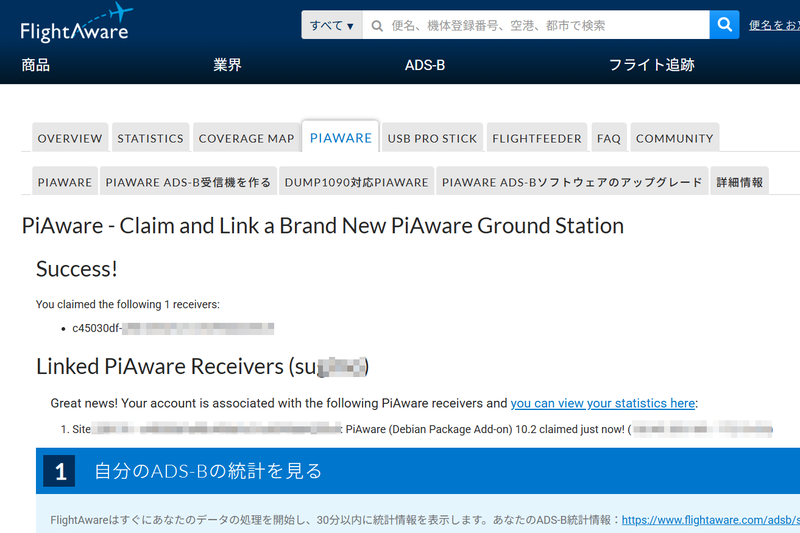This screenshot has width=800, height=533.
Task: Open the 詳細情報 sub-tab
Action: pyautogui.click(x=739, y=182)
